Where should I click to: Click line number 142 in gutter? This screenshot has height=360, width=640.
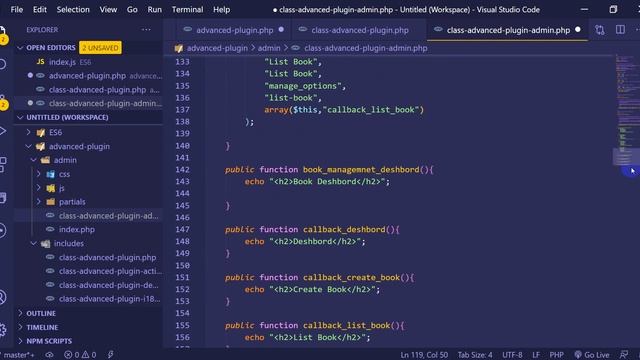(182, 169)
